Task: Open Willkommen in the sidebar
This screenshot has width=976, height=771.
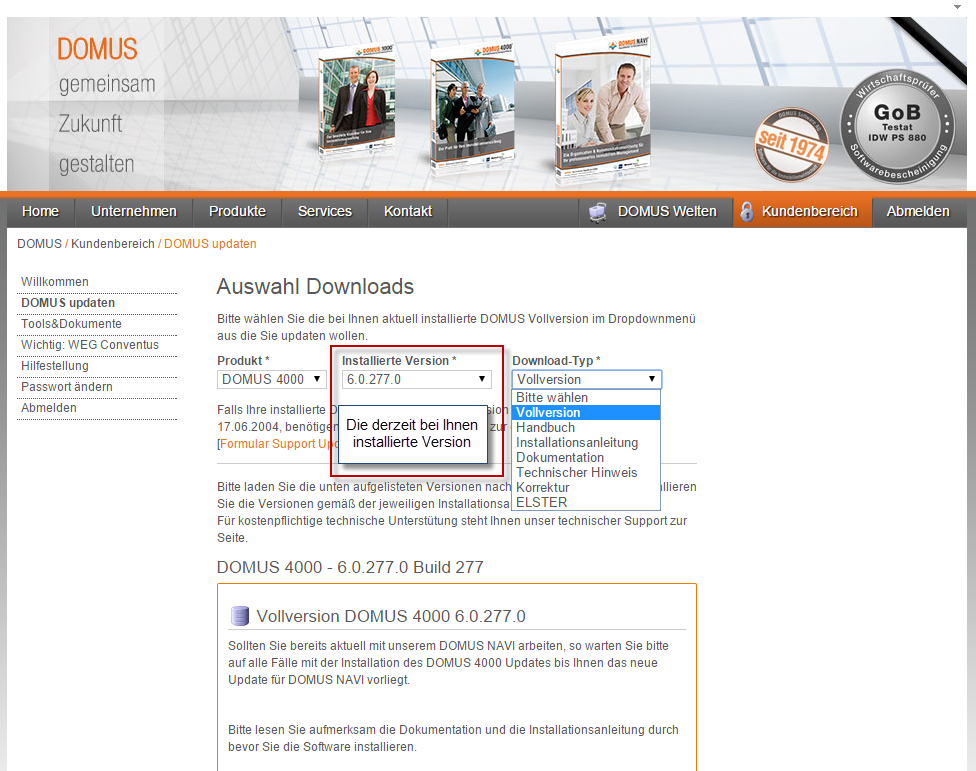Action: 55,282
